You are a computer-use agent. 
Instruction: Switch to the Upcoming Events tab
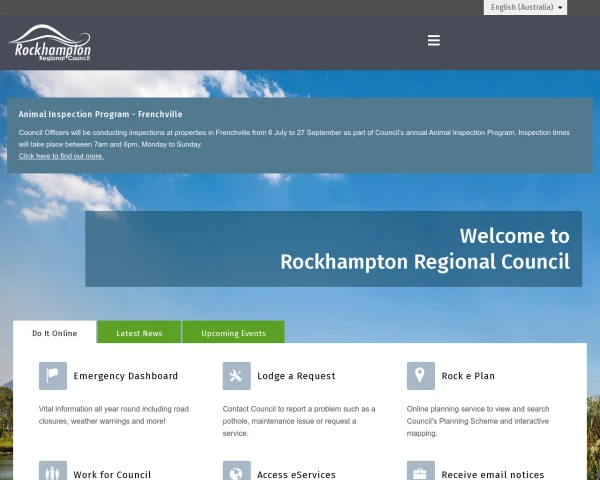pyautogui.click(x=233, y=332)
